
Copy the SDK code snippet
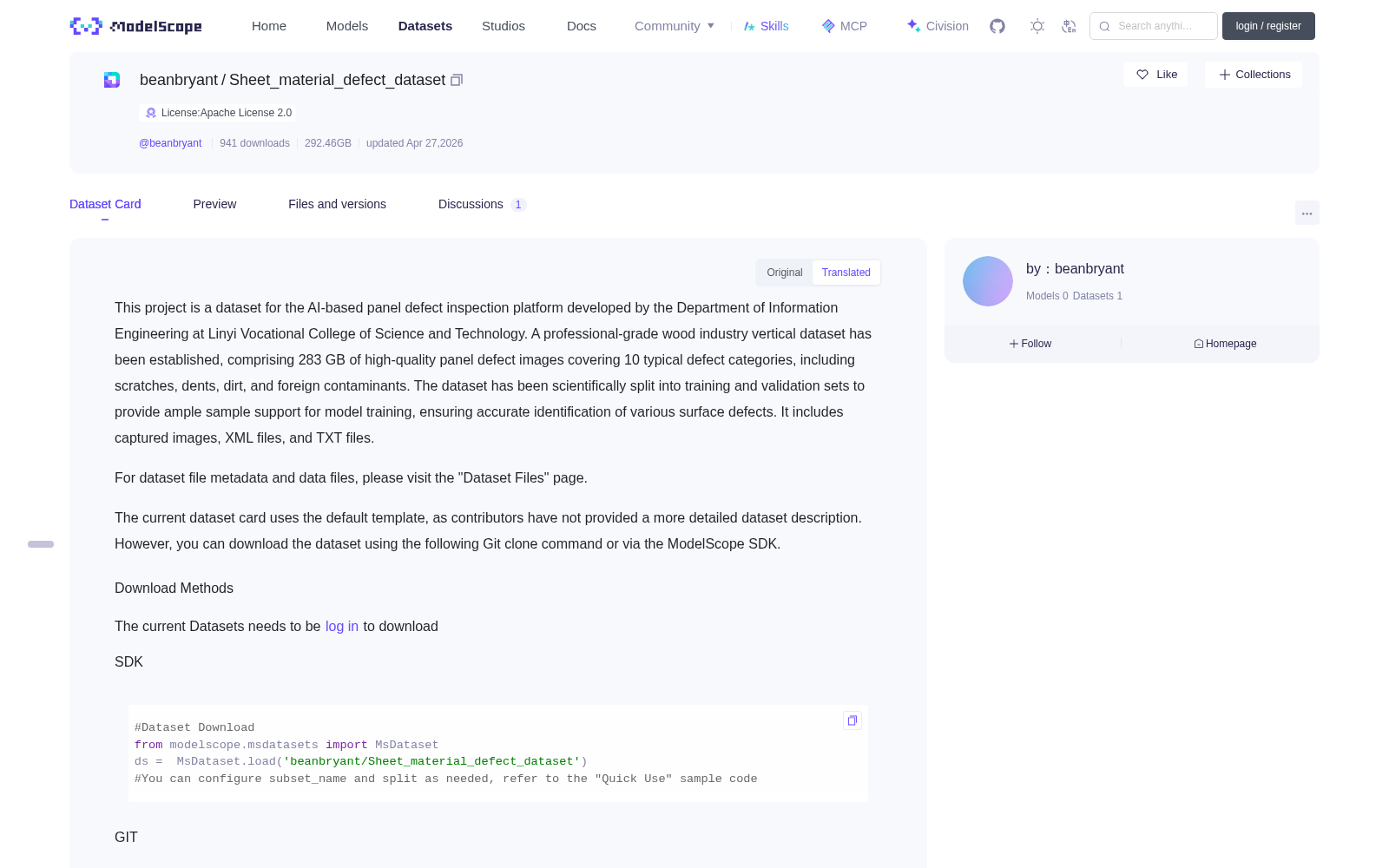pyautogui.click(x=852, y=720)
